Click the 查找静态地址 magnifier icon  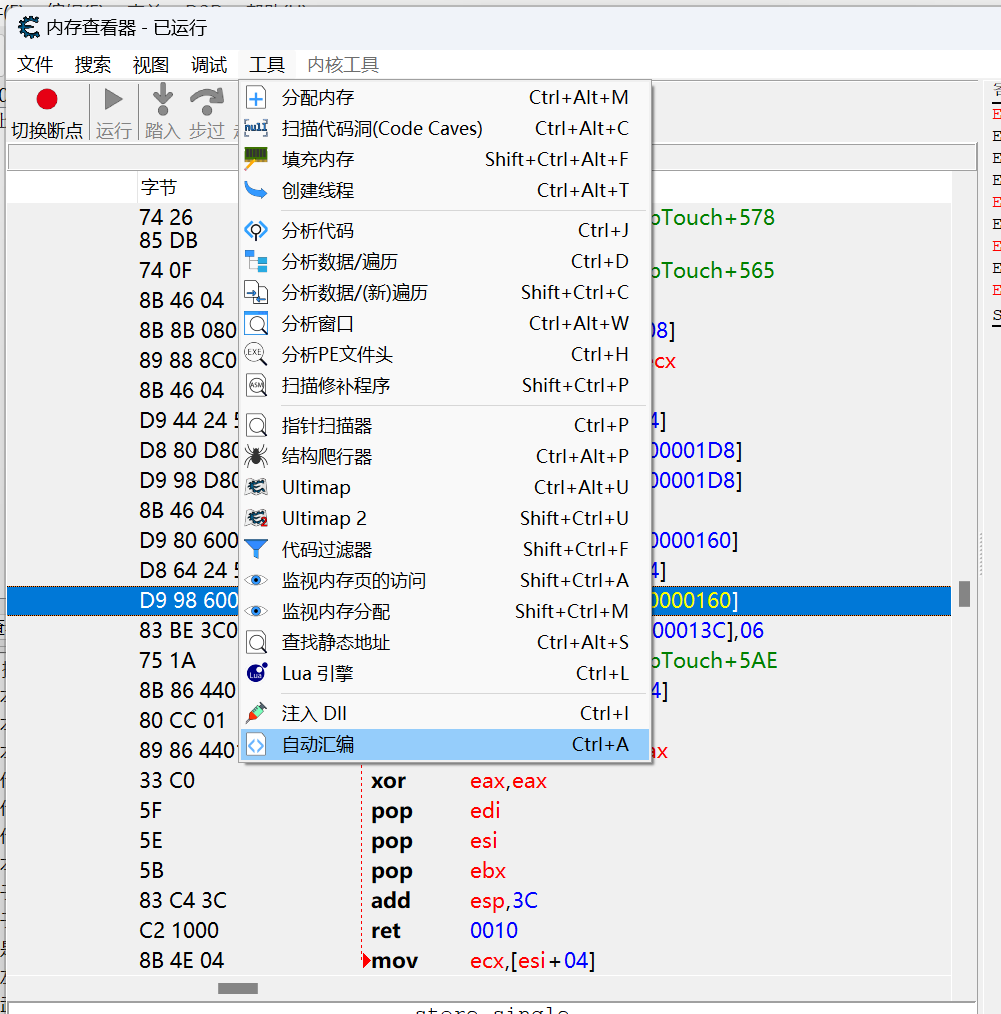[256, 642]
